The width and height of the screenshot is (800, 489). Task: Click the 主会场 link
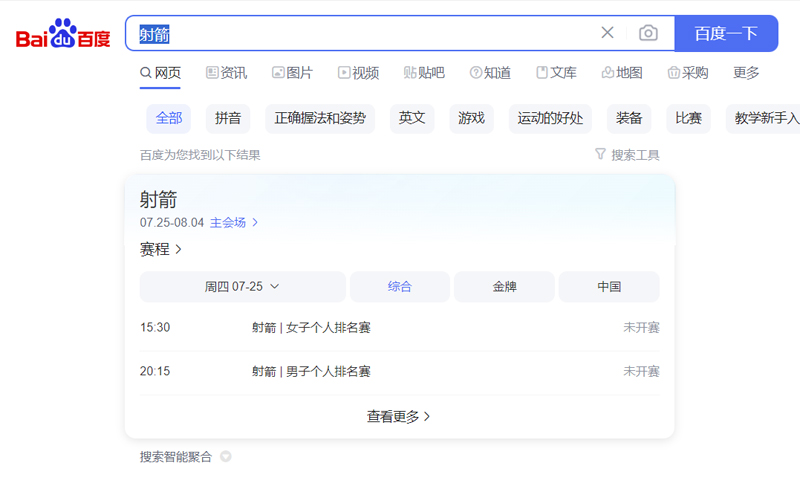(x=234, y=223)
